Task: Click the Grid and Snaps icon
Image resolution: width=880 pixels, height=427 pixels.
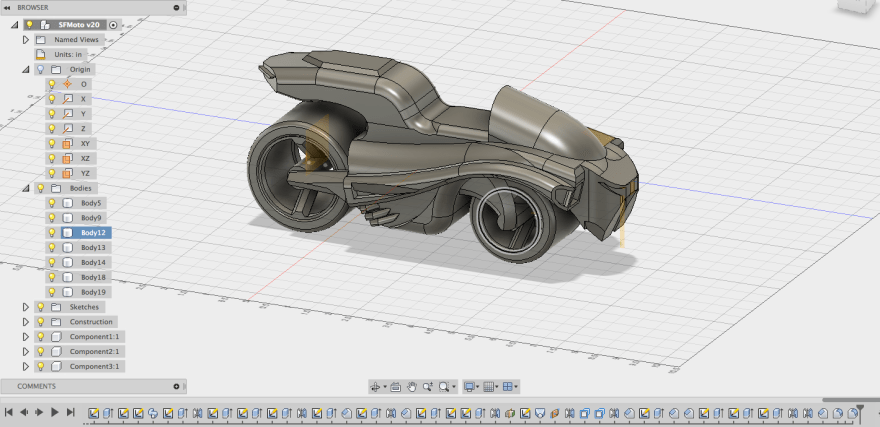Action: (x=489, y=386)
